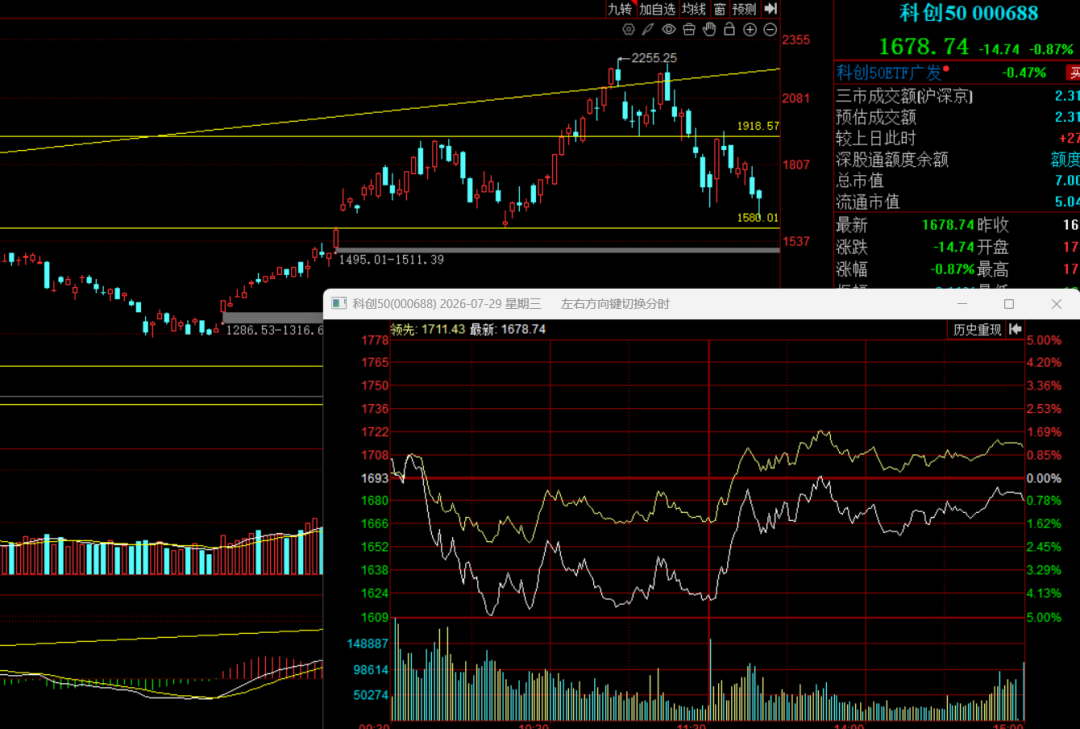Screen dimensions: 1080x729
Task: Collapse side panel with arrow icon
Action: coord(771,8)
